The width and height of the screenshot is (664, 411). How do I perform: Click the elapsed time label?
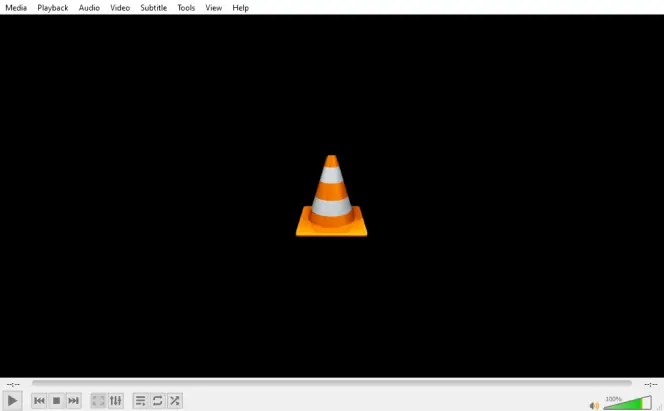[x=13, y=384]
